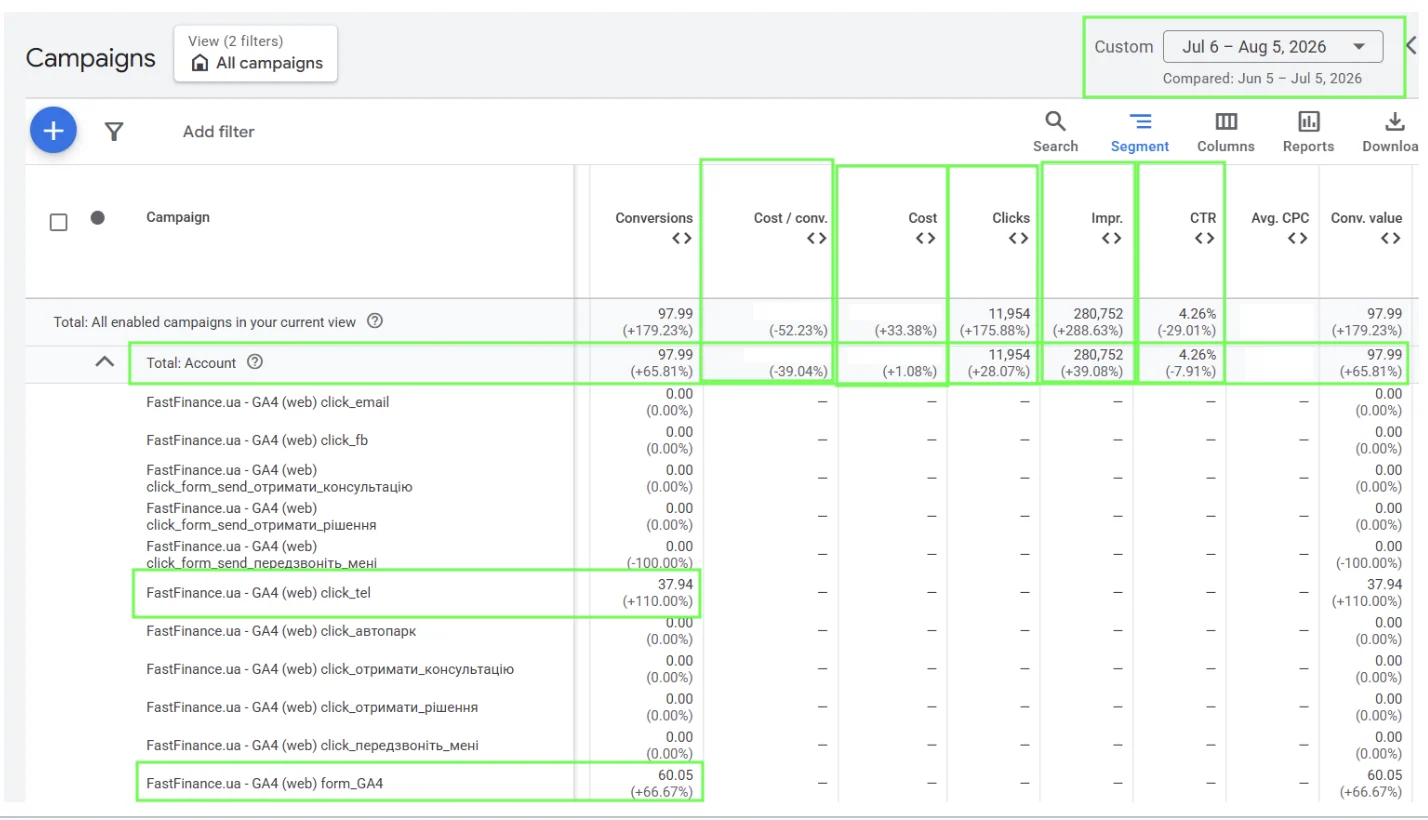Select the click_передзвоніть_мені conversion row label
The width and height of the screenshot is (1428, 820).
tap(312, 745)
